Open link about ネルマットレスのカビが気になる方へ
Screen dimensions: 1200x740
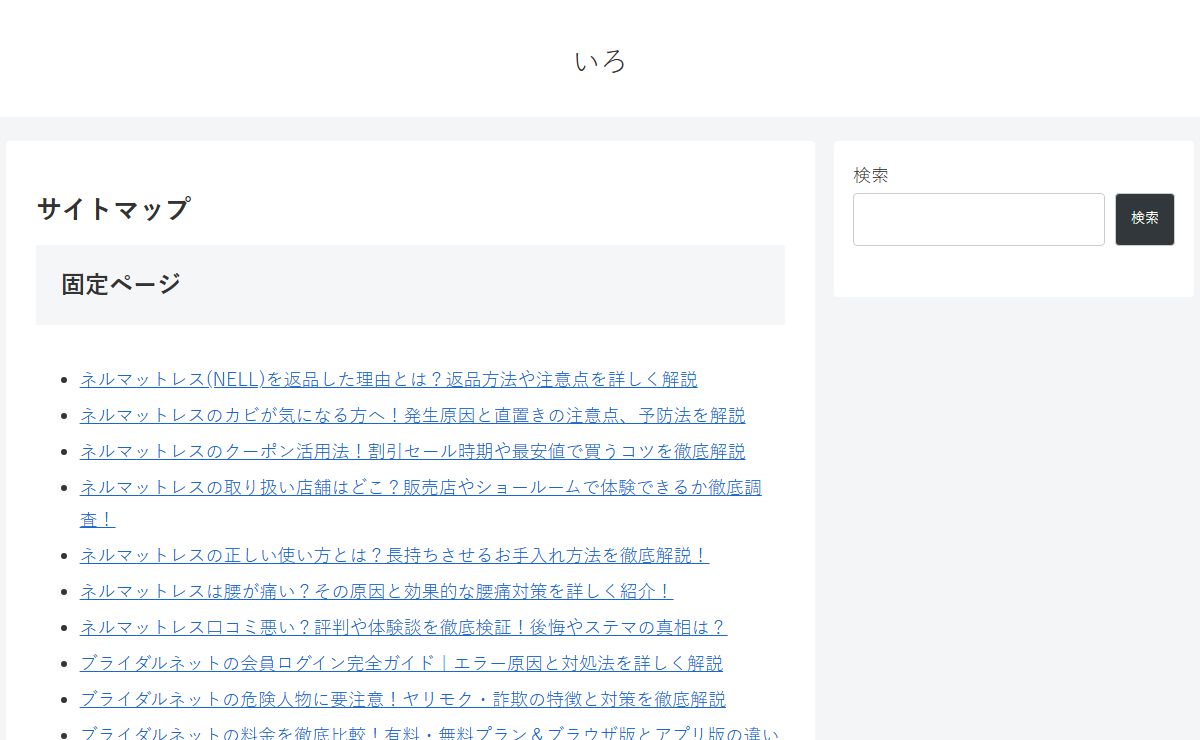point(412,415)
